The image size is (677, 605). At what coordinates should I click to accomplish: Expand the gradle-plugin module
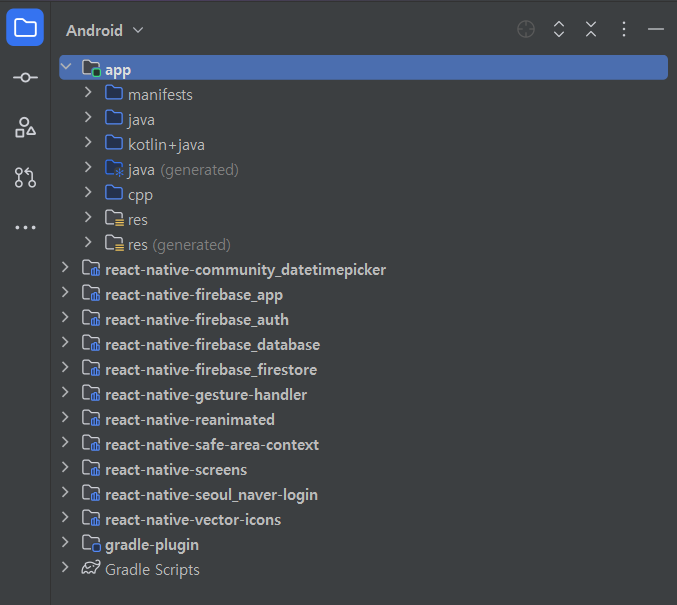click(x=65, y=542)
